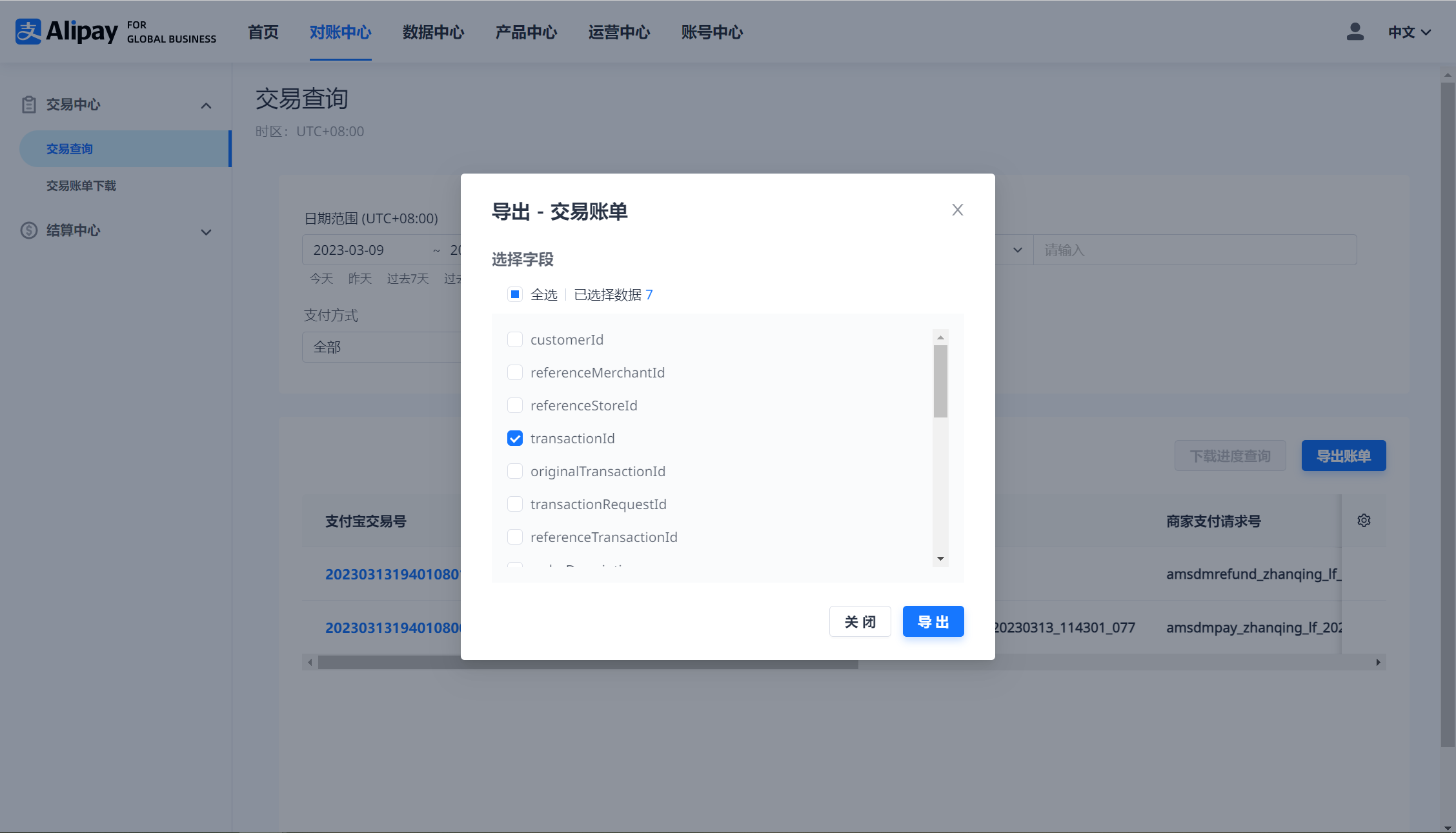Select 交易账单下载 in the sidebar
The image size is (1456, 833).
(x=81, y=186)
